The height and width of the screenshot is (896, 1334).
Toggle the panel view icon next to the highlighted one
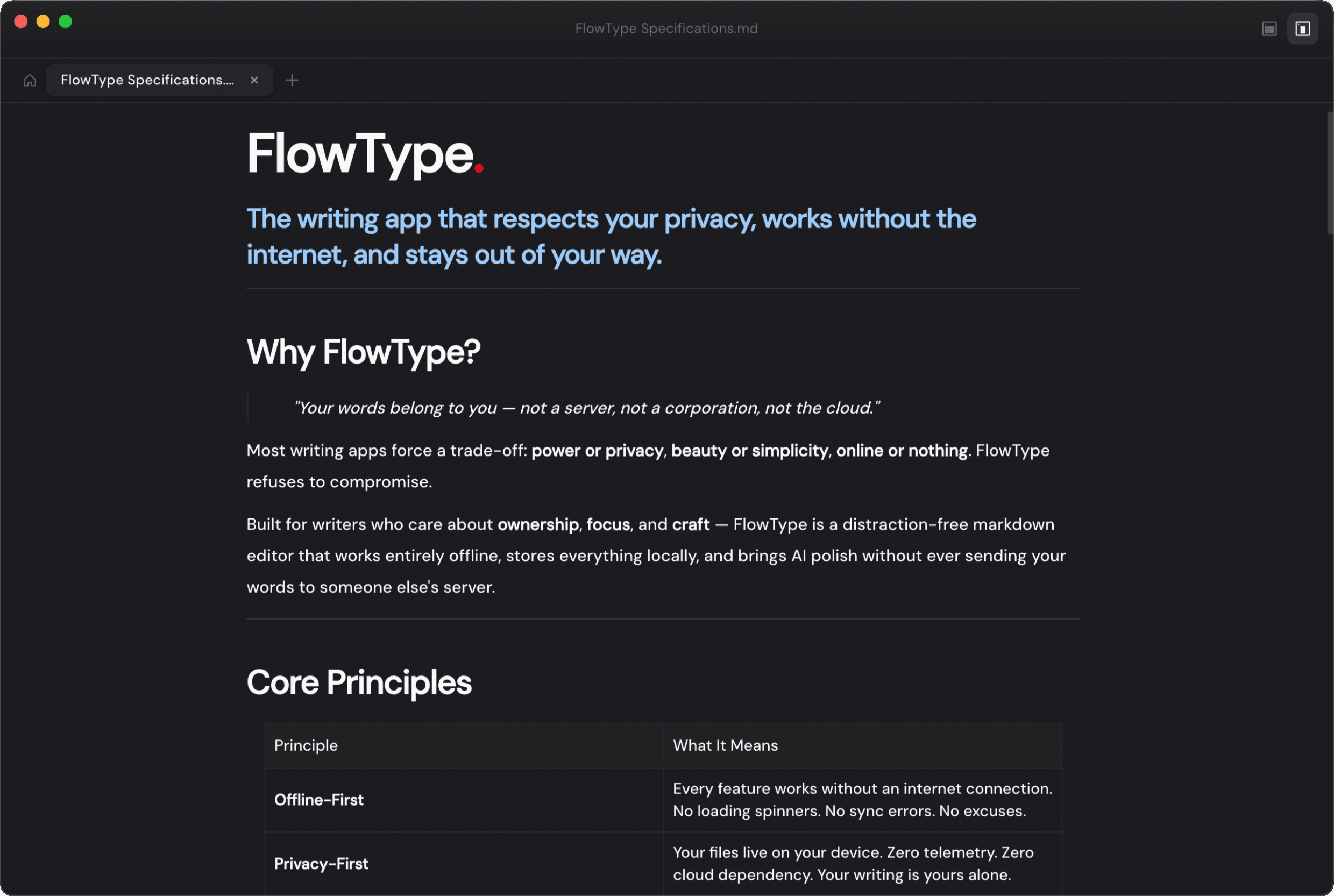(x=1269, y=28)
